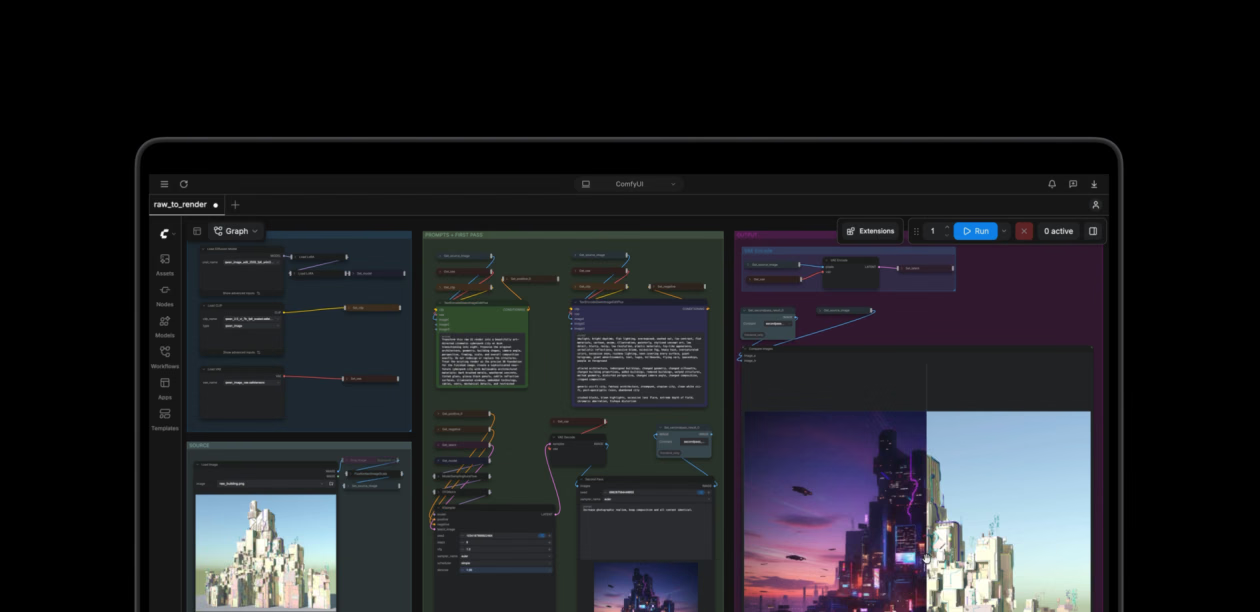Click the Load Image preview thumbnail
This screenshot has height=612, width=1260.
point(266,552)
